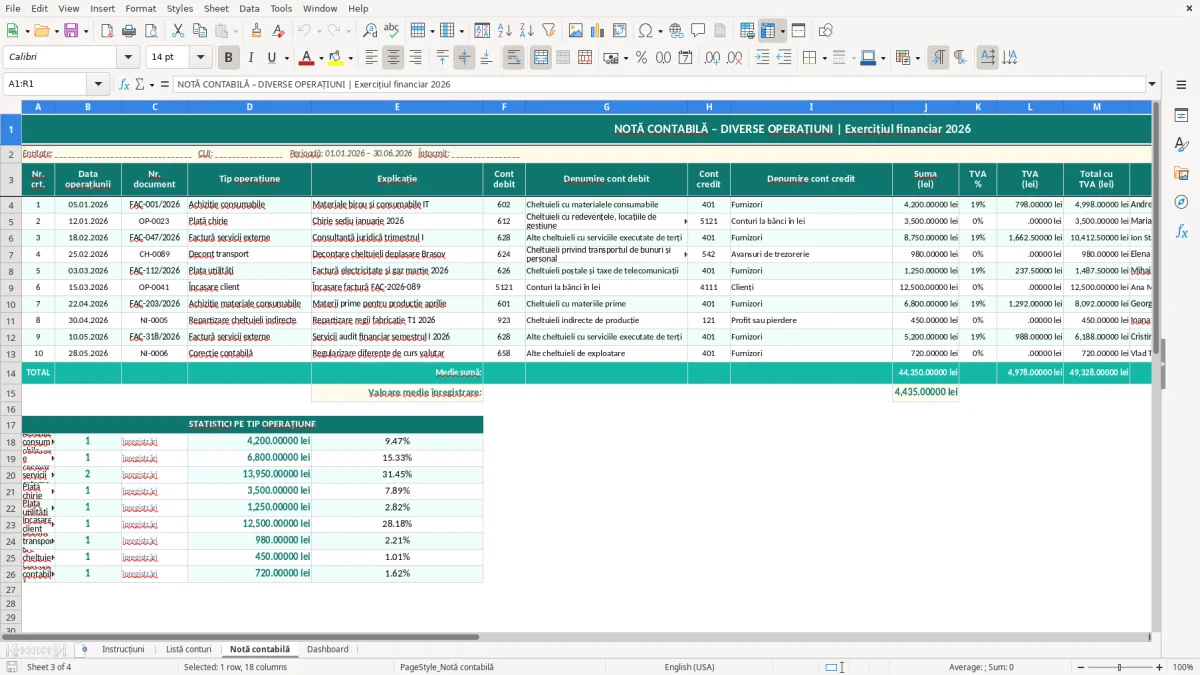Toggle left-to-right text direction
Image resolution: width=1200 pixels, height=675 pixels.
point(938,58)
